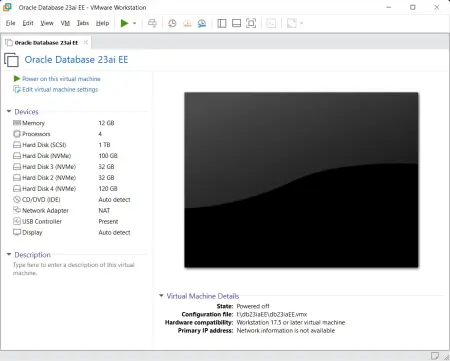The image size is (450, 361).
Task: Click the USB Controller device icon
Action: [x=17, y=221]
